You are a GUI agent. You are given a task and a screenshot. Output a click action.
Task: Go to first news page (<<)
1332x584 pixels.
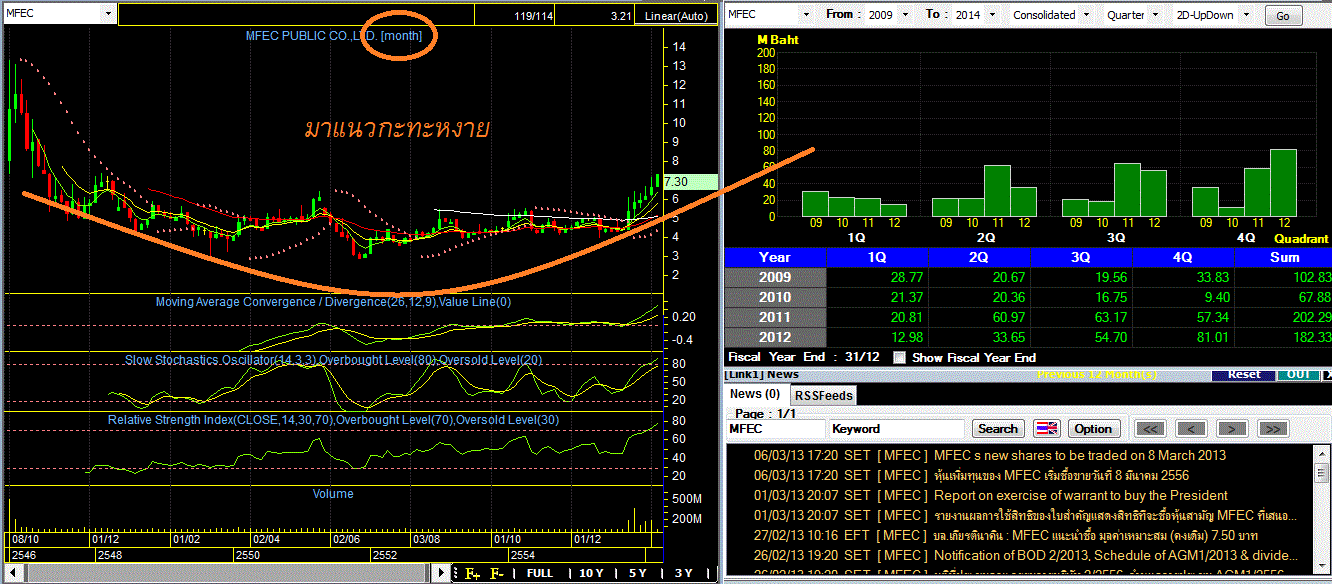click(1152, 429)
